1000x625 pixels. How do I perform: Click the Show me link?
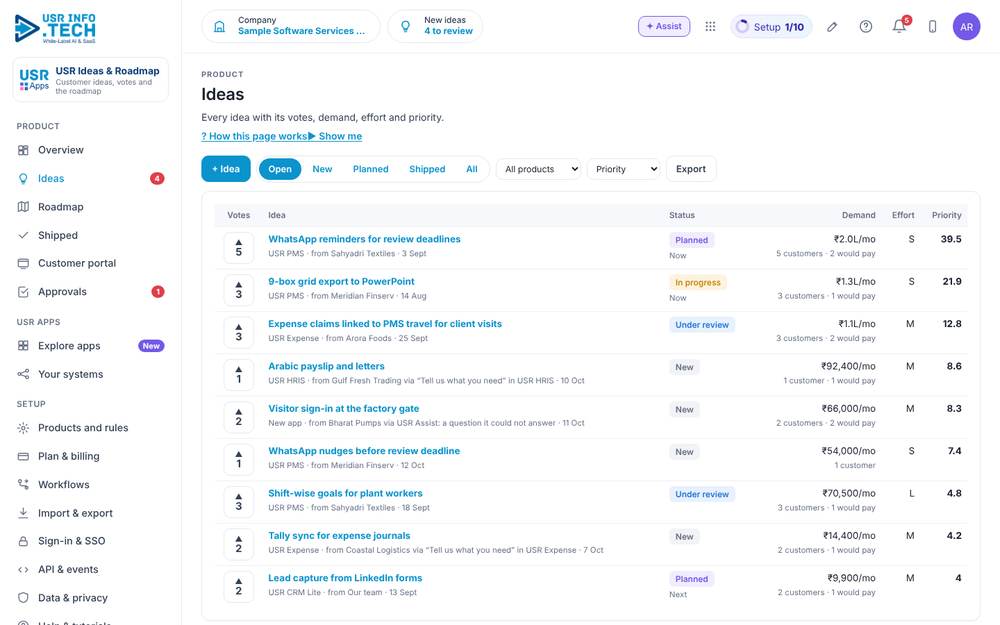(335, 136)
